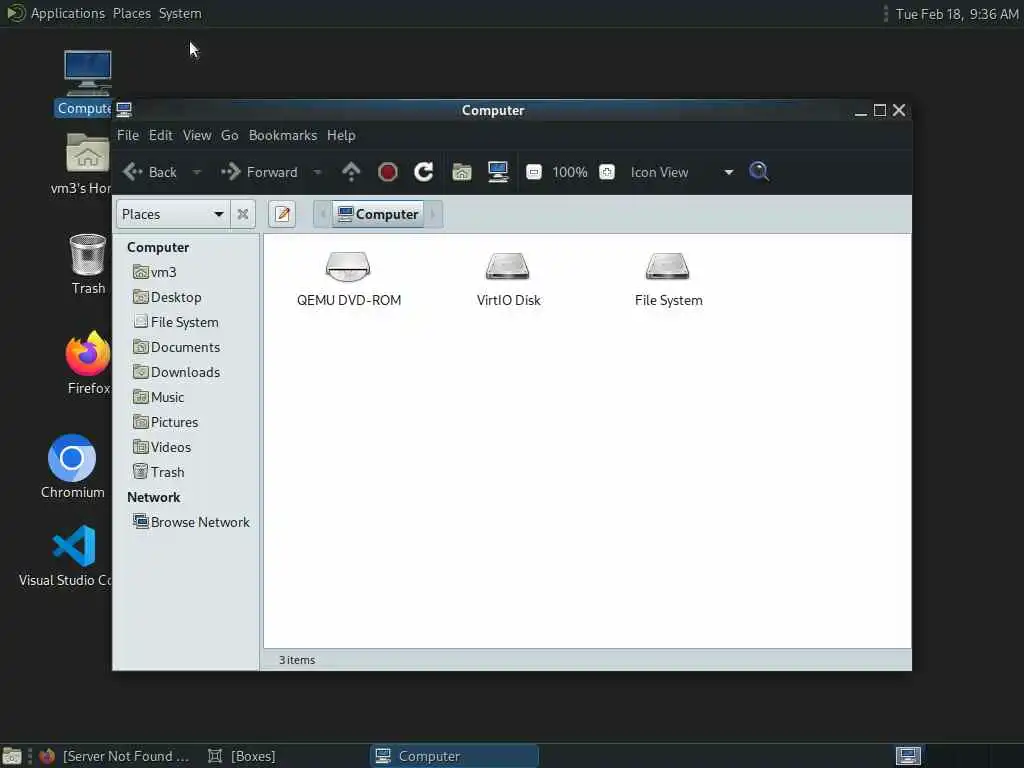Click Computer taskbar window button
This screenshot has height=768, width=1024.
pyautogui.click(x=455, y=756)
